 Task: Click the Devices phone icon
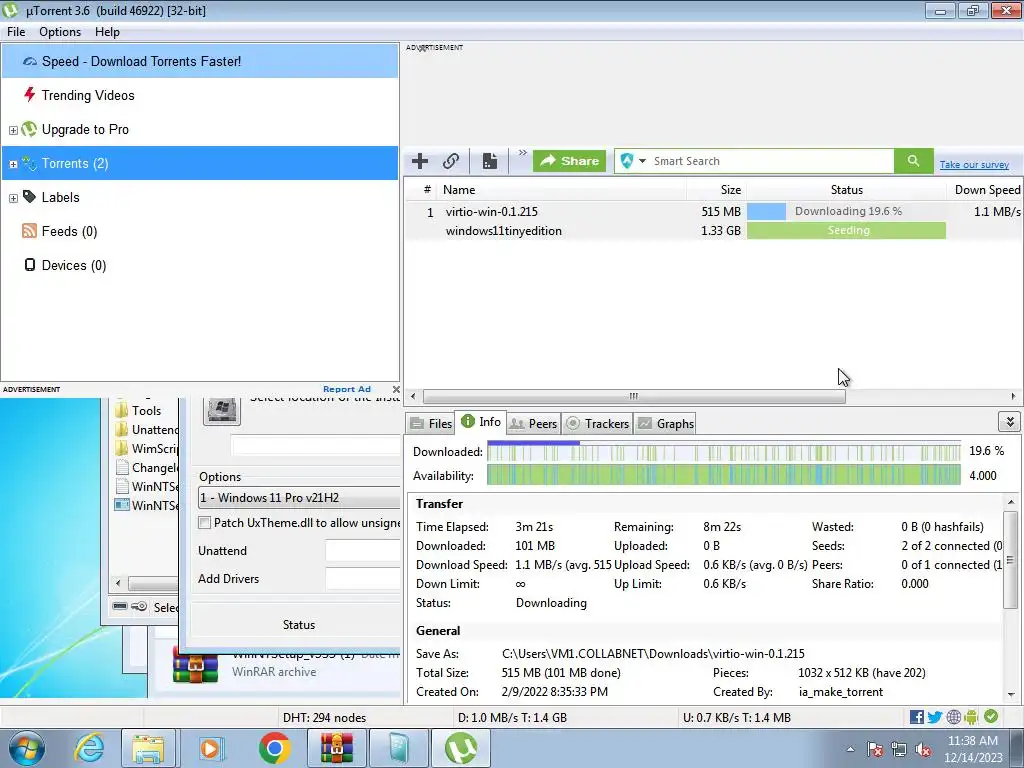click(29, 264)
